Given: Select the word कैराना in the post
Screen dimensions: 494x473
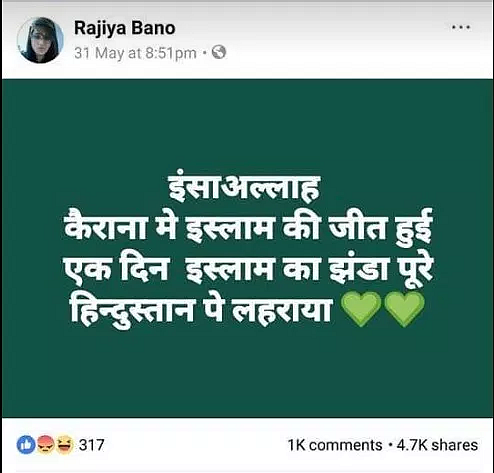Looking at the screenshot, I should click(x=105, y=226).
